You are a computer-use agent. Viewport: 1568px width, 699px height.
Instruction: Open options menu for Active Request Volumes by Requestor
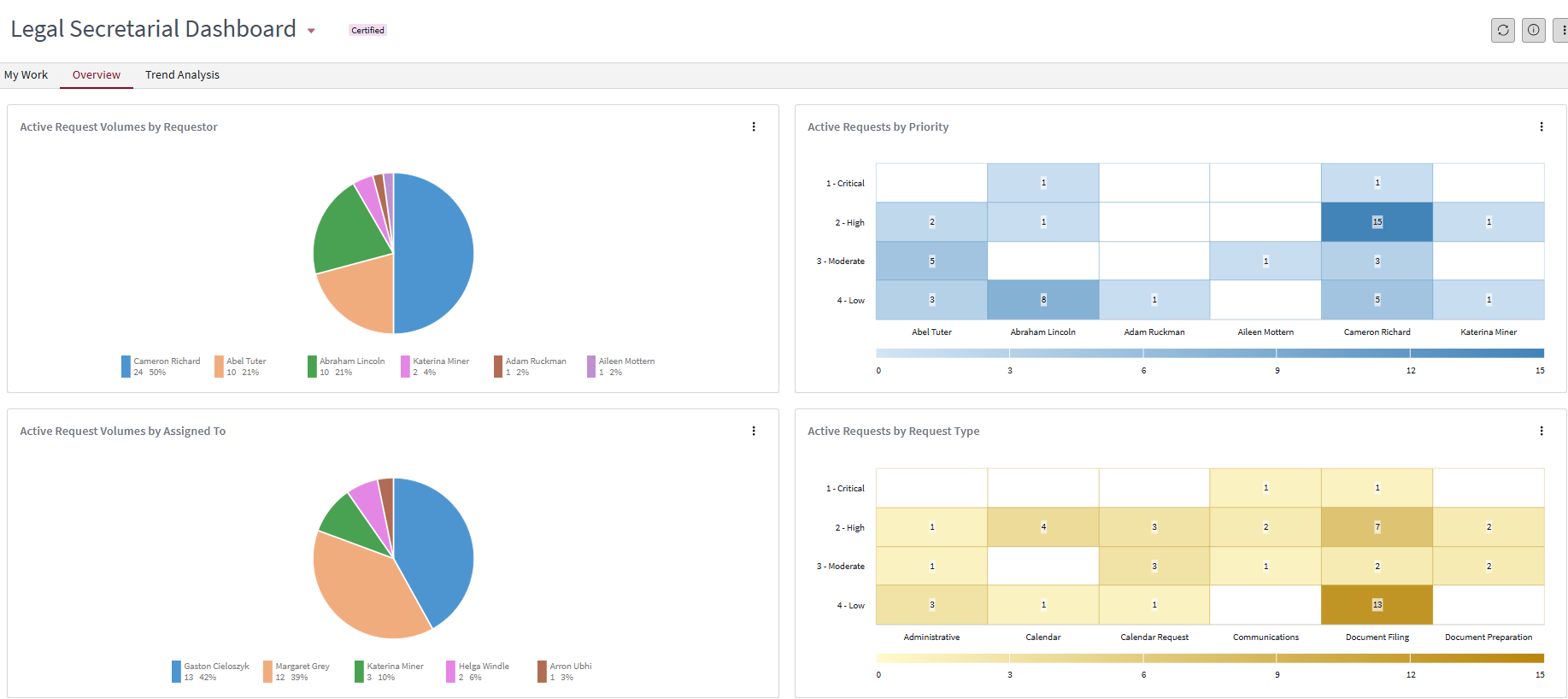[753, 126]
